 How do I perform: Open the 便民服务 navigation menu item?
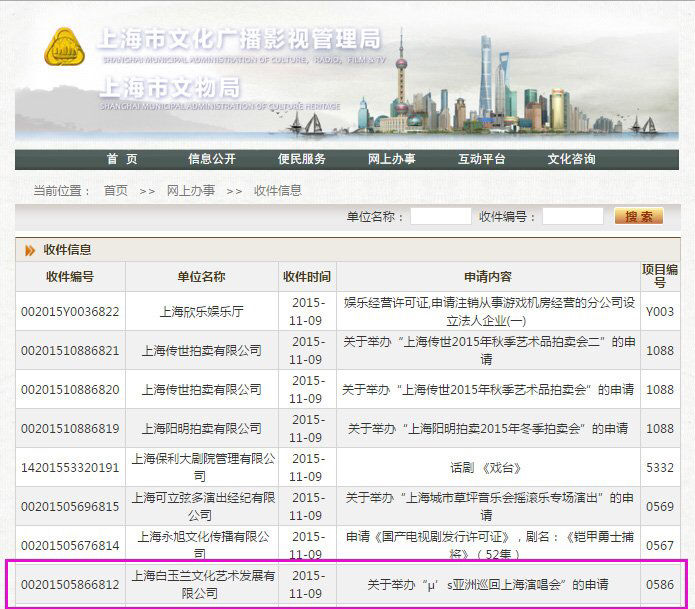coord(301,159)
